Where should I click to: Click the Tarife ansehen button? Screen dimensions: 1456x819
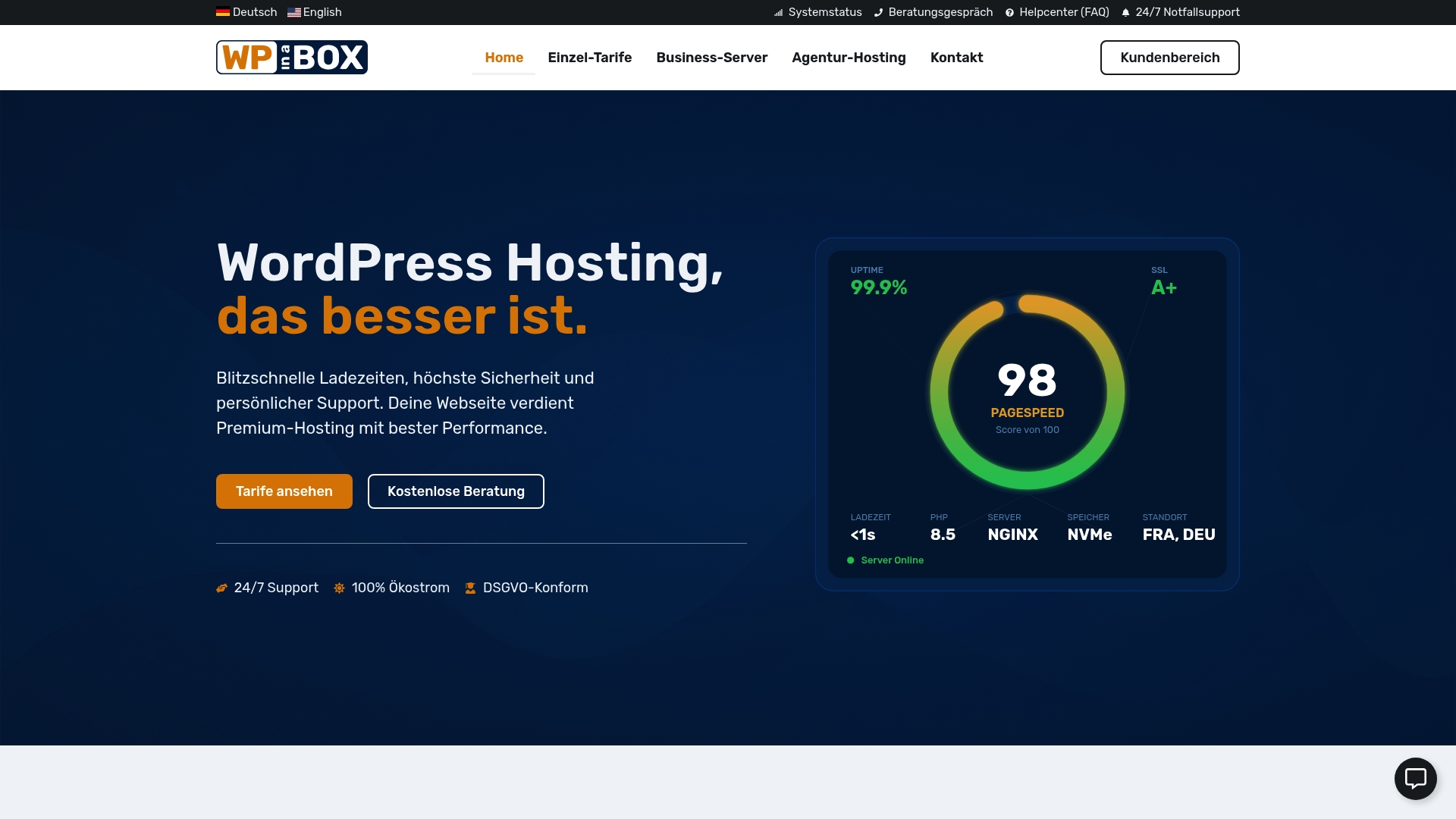point(284,491)
